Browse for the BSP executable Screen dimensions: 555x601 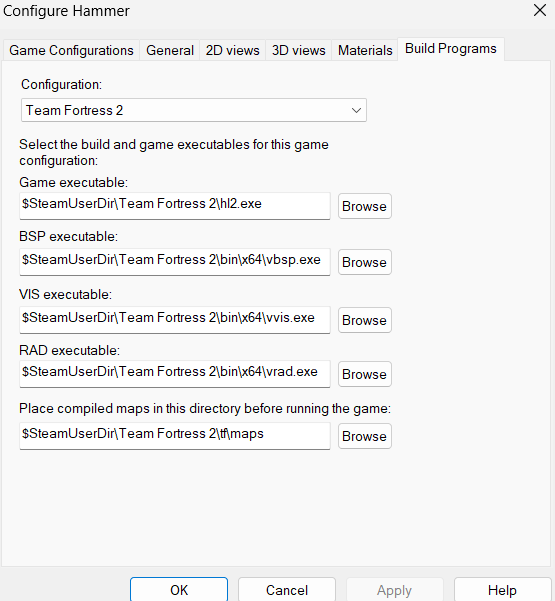365,262
